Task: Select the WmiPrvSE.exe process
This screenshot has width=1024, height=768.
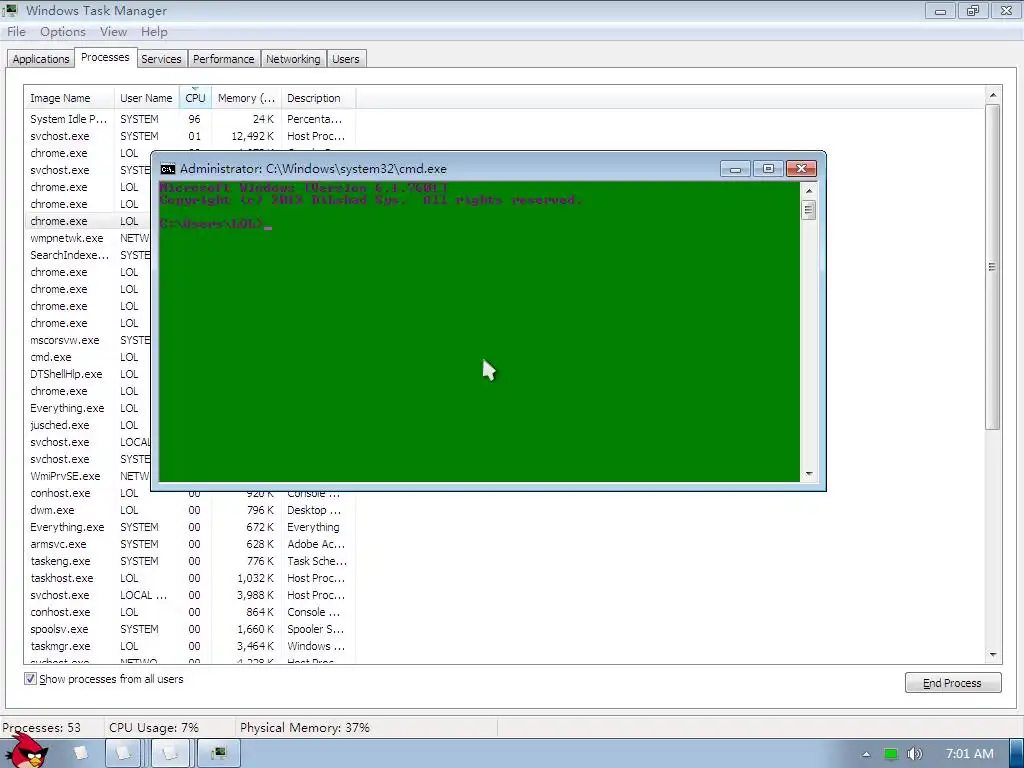Action: click(65, 476)
